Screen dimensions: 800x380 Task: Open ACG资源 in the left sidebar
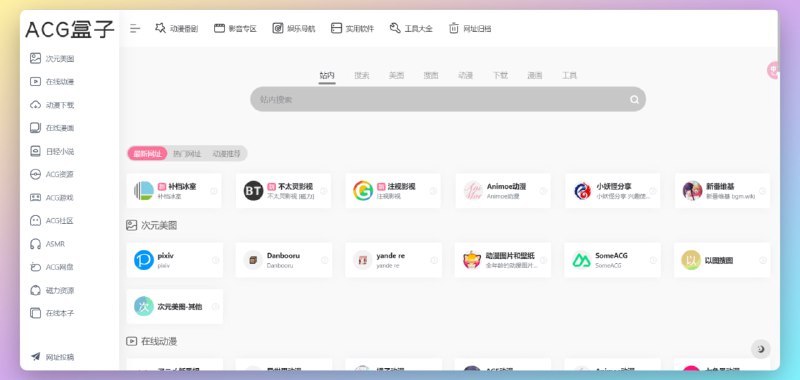(52, 174)
